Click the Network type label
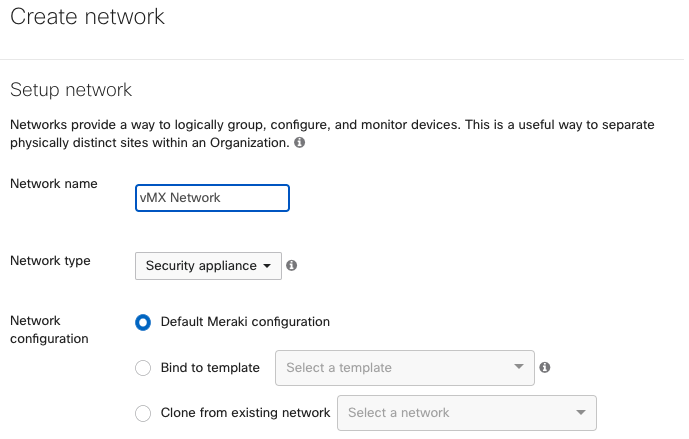 pos(50,261)
